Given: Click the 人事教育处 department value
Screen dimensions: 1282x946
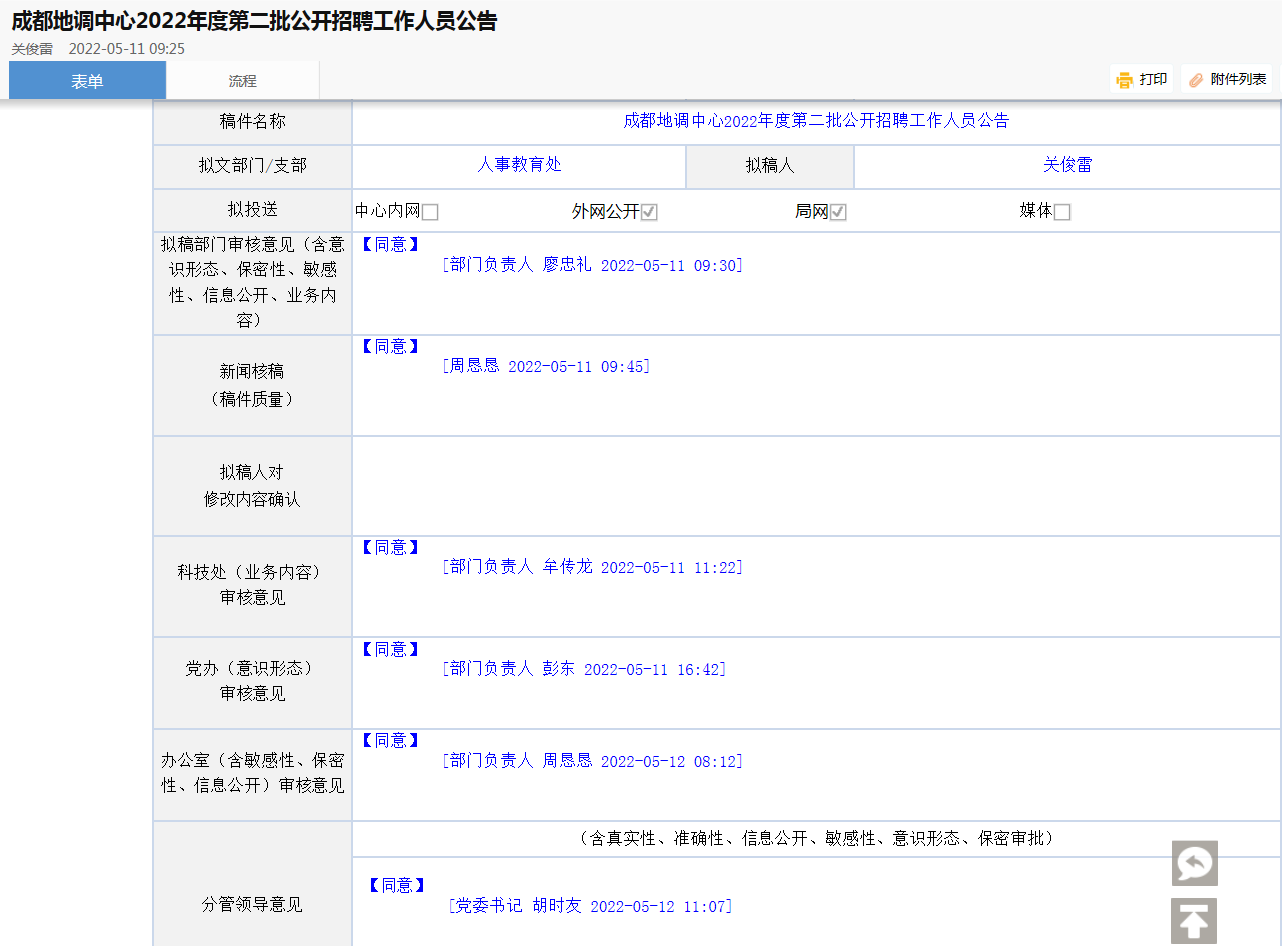Looking at the screenshot, I should [x=519, y=166].
